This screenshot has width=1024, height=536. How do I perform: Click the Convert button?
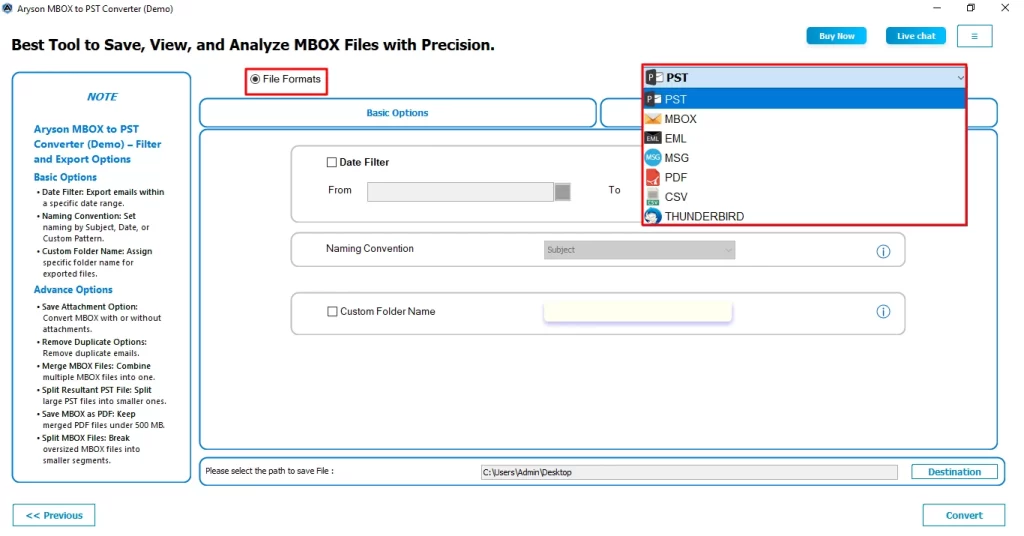(964, 515)
